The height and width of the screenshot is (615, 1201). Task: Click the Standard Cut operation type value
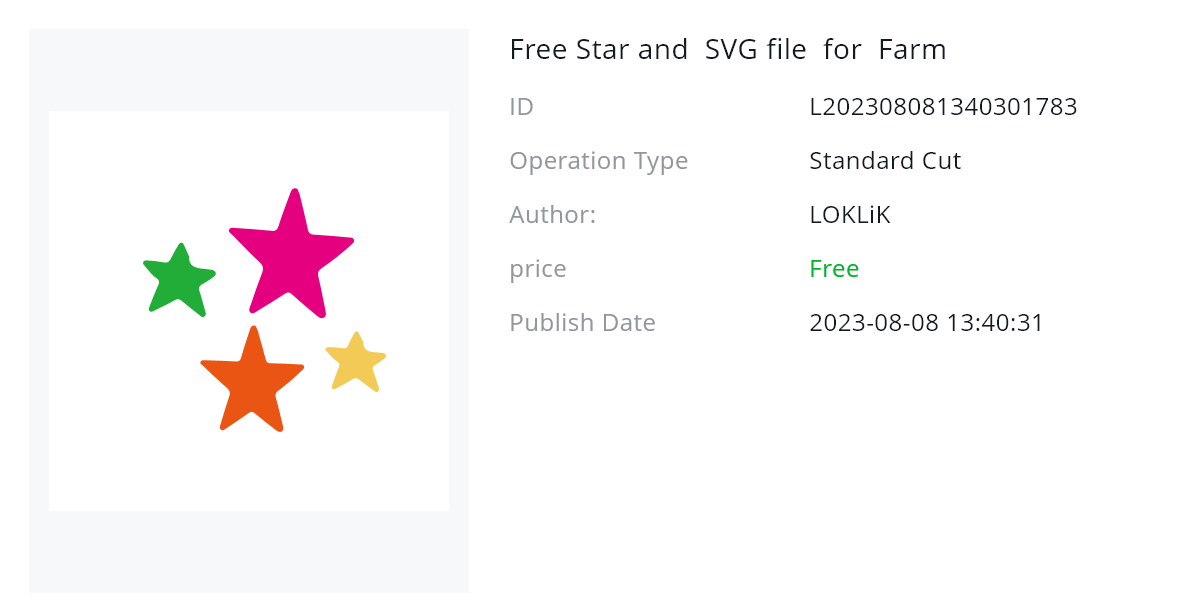coord(885,161)
